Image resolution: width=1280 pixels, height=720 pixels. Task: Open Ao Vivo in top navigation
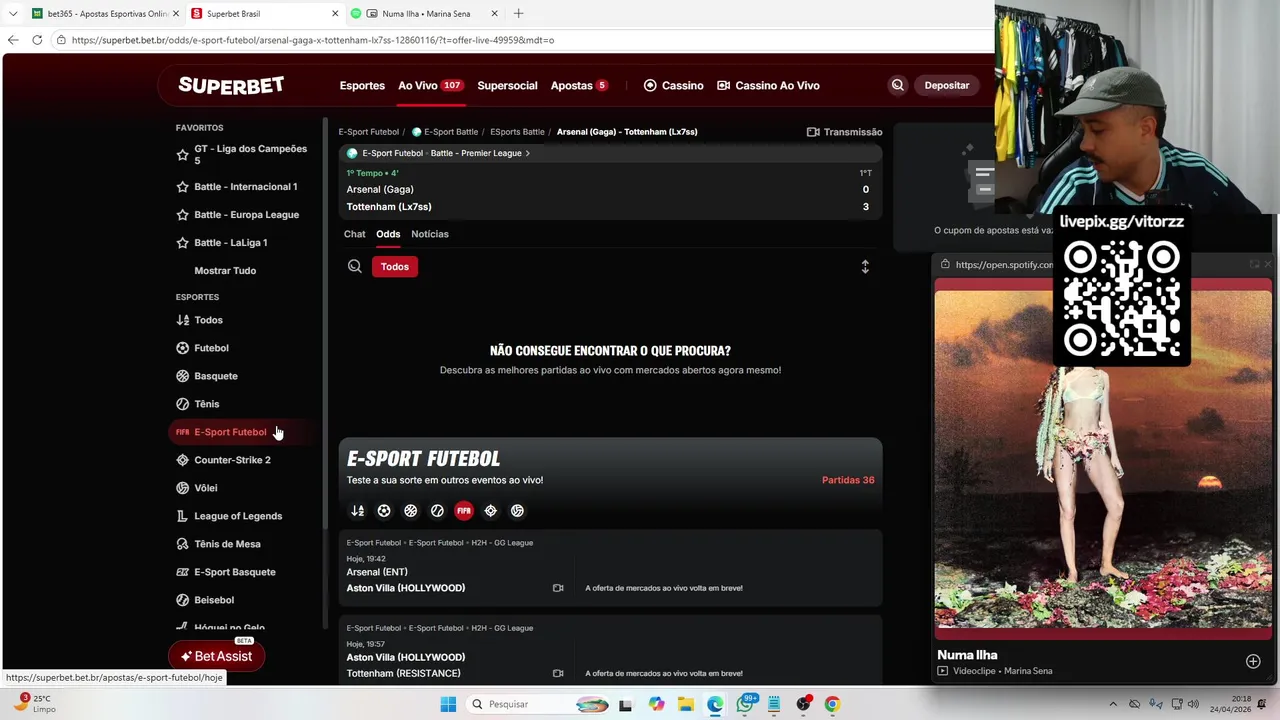click(430, 86)
